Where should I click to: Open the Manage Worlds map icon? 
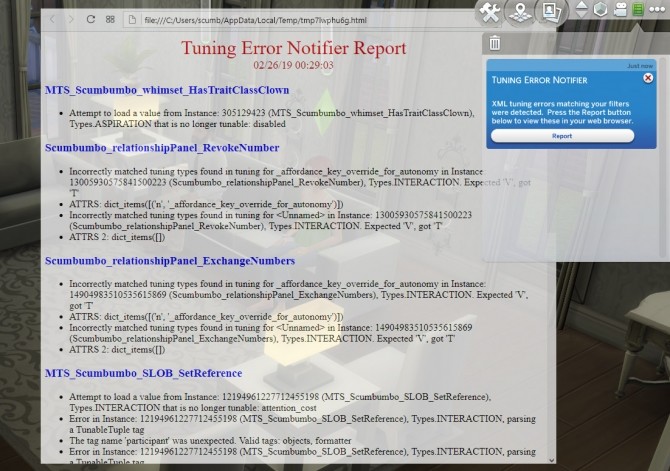click(518, 12)
